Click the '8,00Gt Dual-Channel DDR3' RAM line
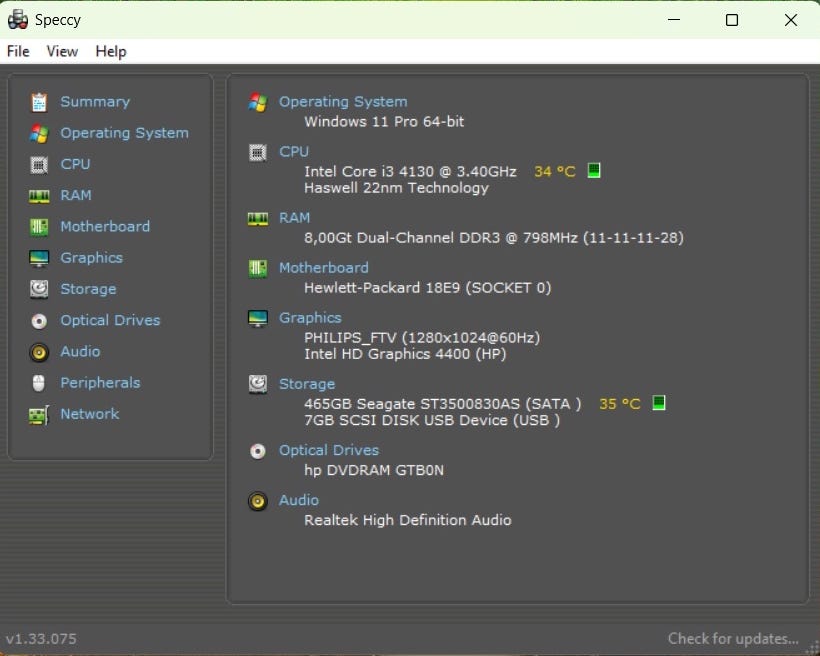Viewport: 820px width, 656px height. point(494,238)
